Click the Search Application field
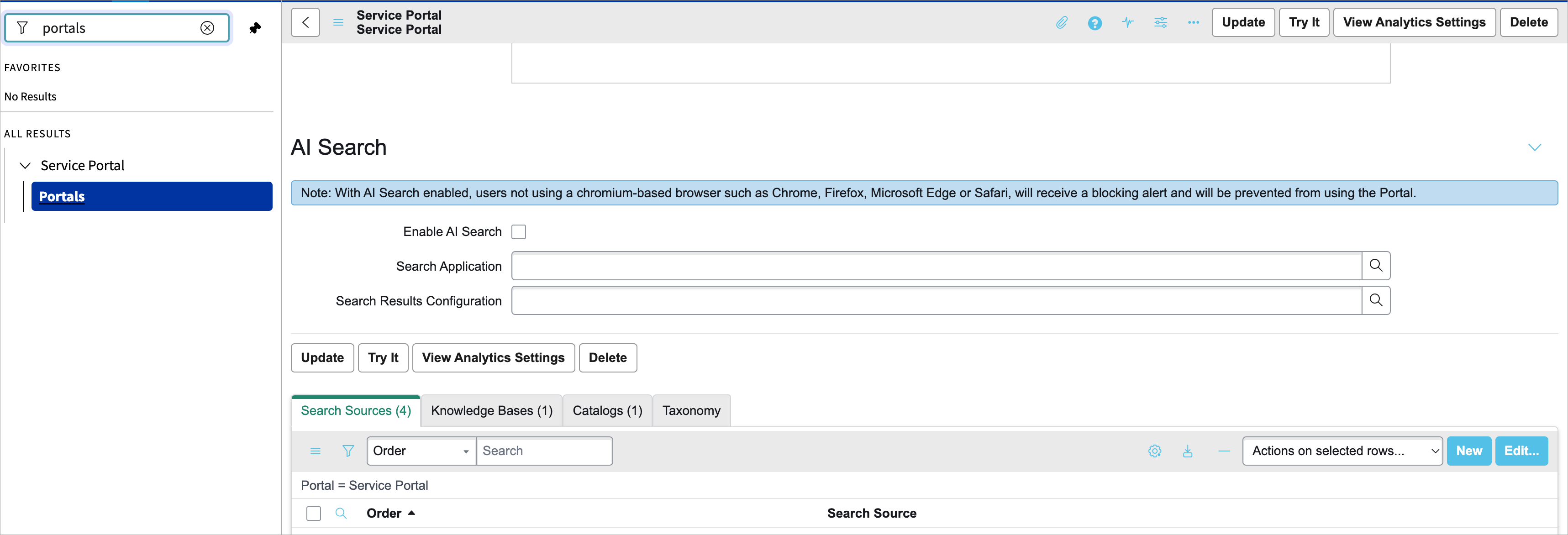The image size is (1568, 535). [936, 266]
